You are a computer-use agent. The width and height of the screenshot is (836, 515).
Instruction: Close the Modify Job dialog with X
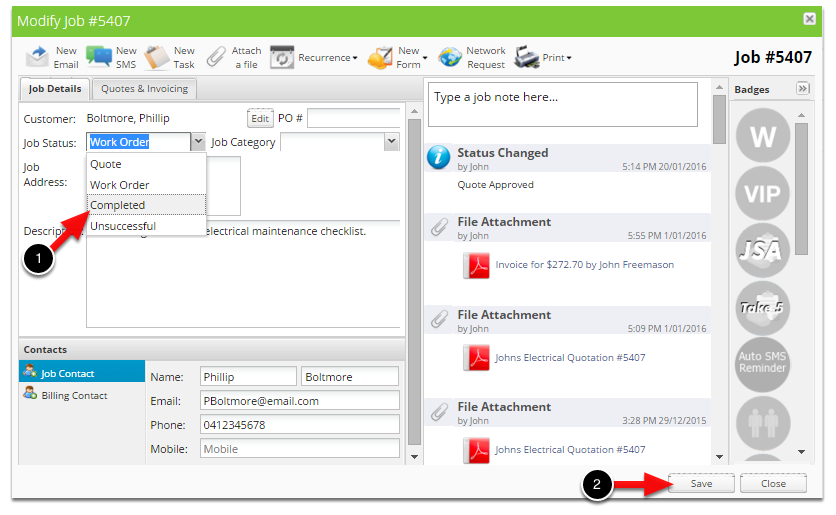pyautogui.click(x=809, y=19)
